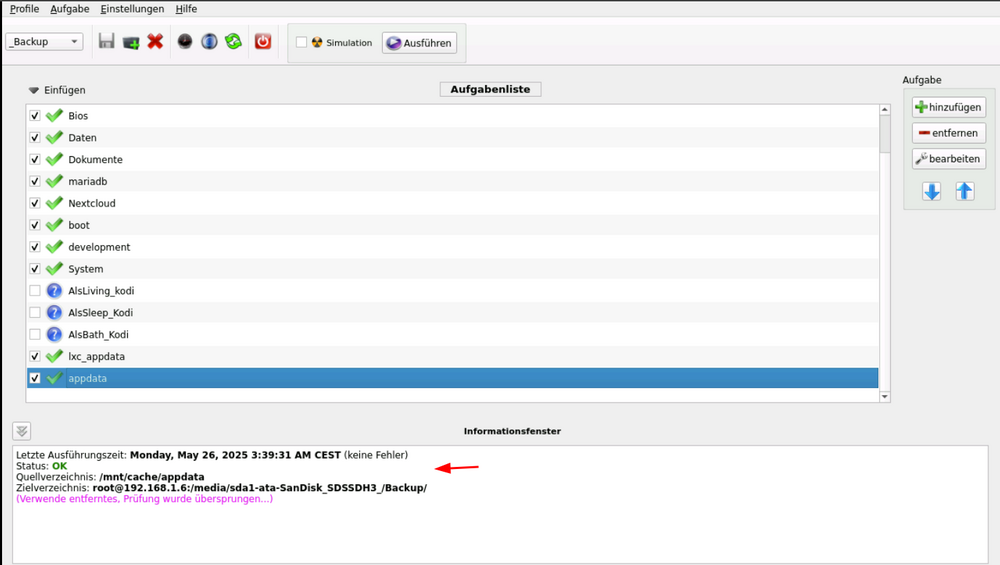Click the scrollbar up arrow
This screenshot has height=565, width=1000.
(885, 110)
